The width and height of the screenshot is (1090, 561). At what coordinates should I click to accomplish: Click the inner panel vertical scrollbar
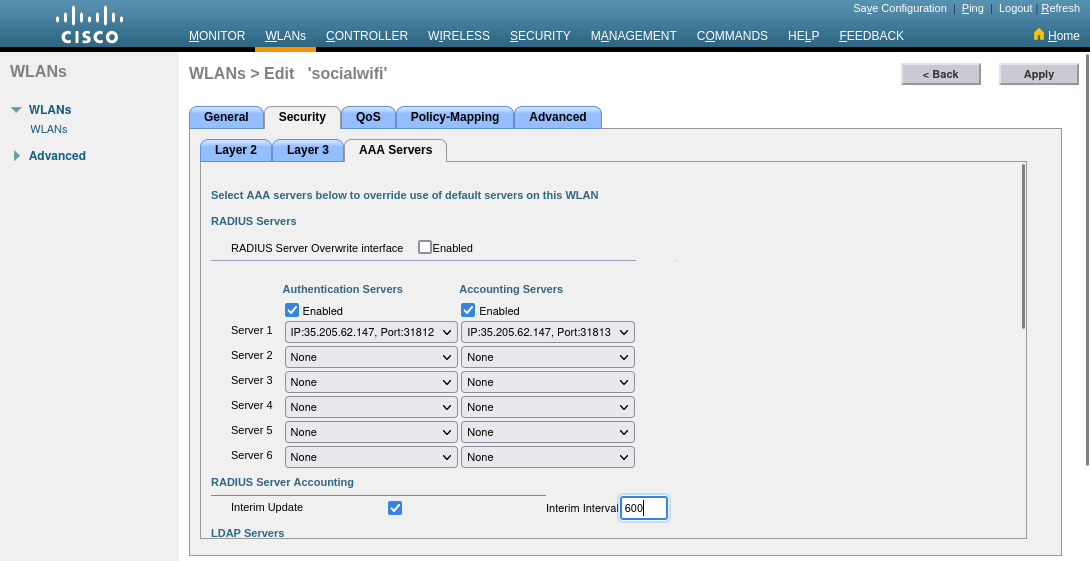pos(1023,246)
